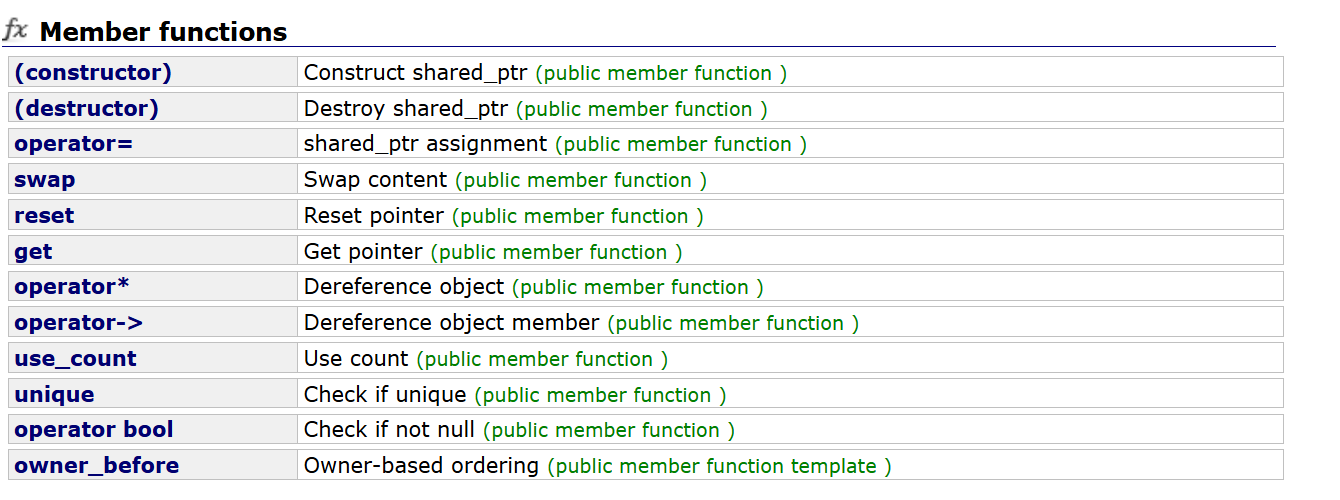Open the (destructor) link
Screen dimensions: 1340x500
[86, 108]
